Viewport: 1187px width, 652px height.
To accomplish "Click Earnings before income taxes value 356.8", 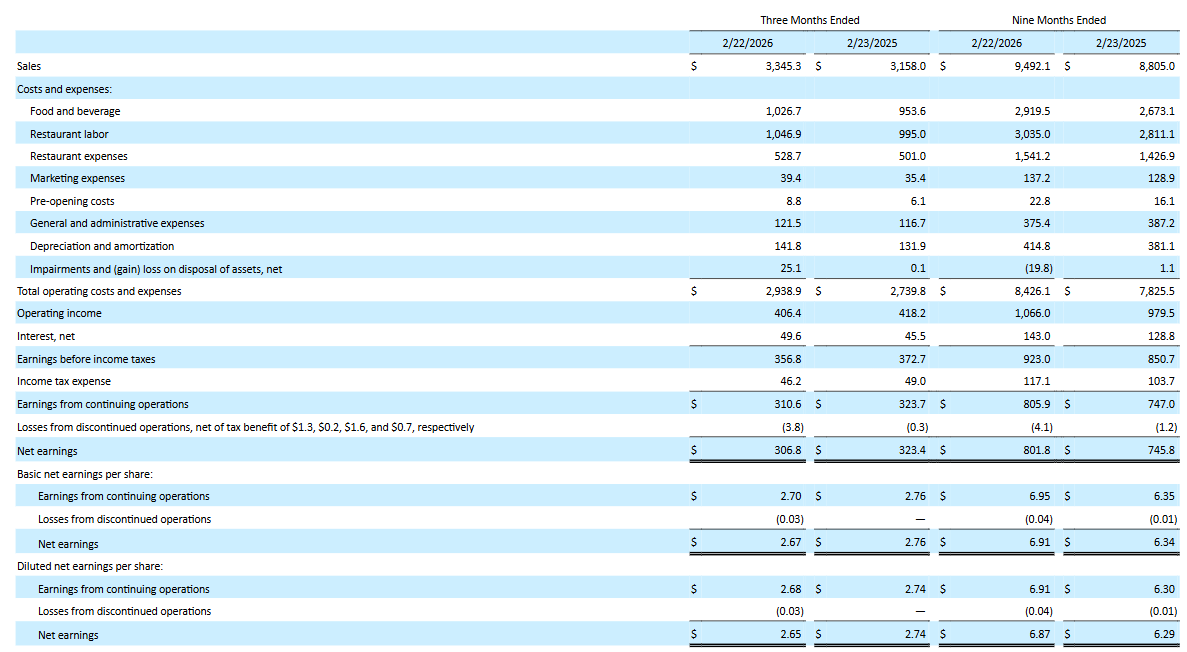I will pyautogui.click(x=787, y=359).
